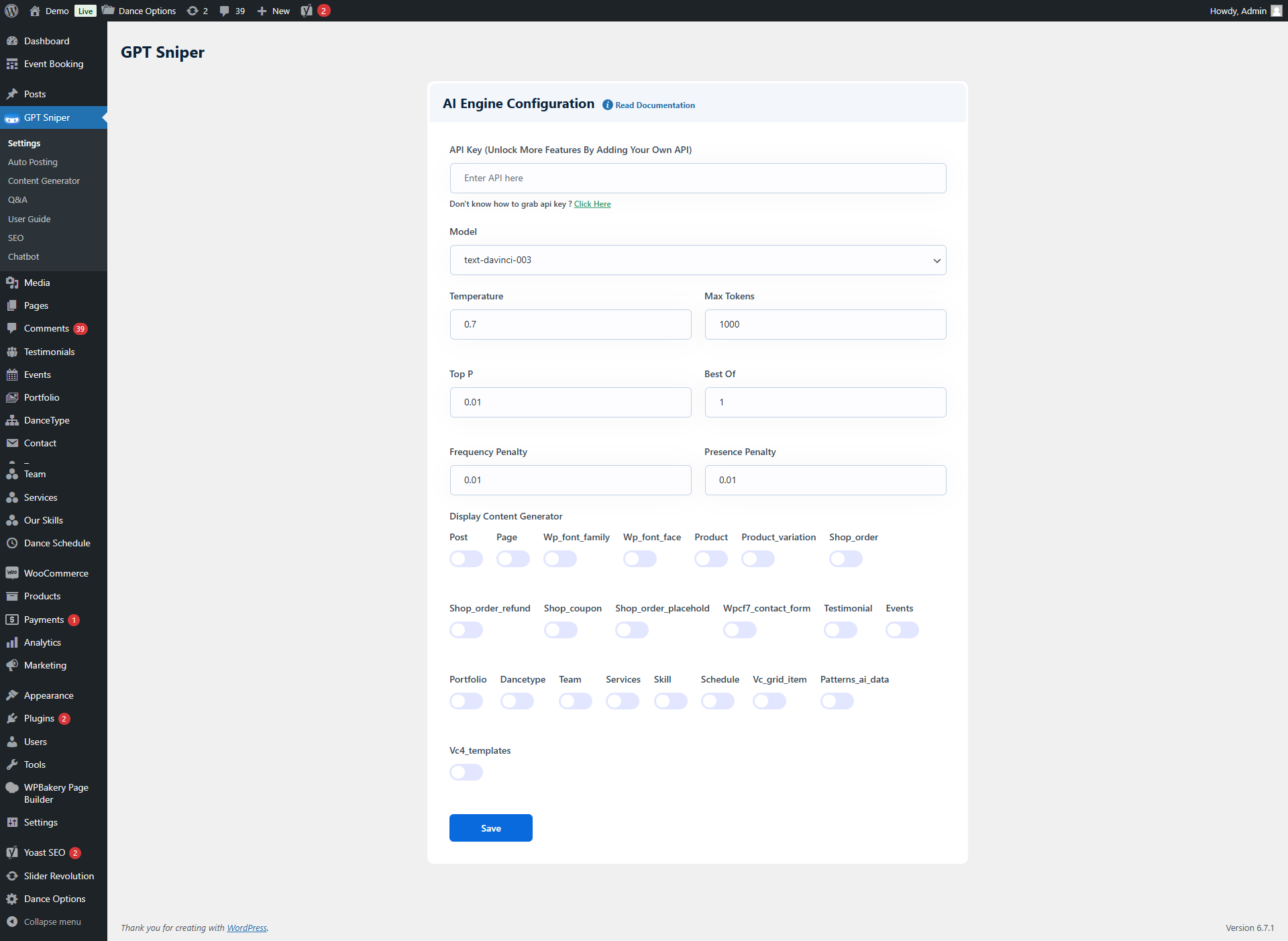Enable the Shop_order toggle switch
The image size is (1288, 941).
pyautogui.click(x=846, y=558)
